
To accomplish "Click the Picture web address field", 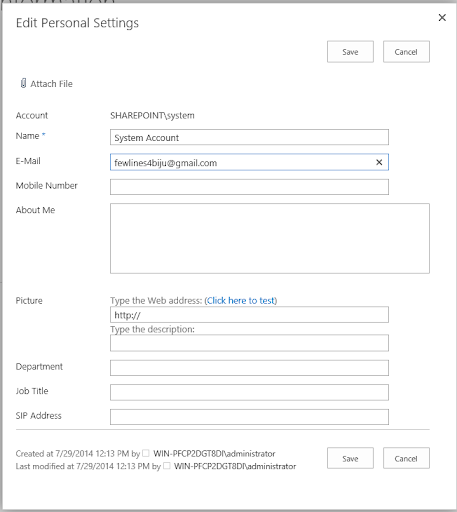I will pos(249,315).
